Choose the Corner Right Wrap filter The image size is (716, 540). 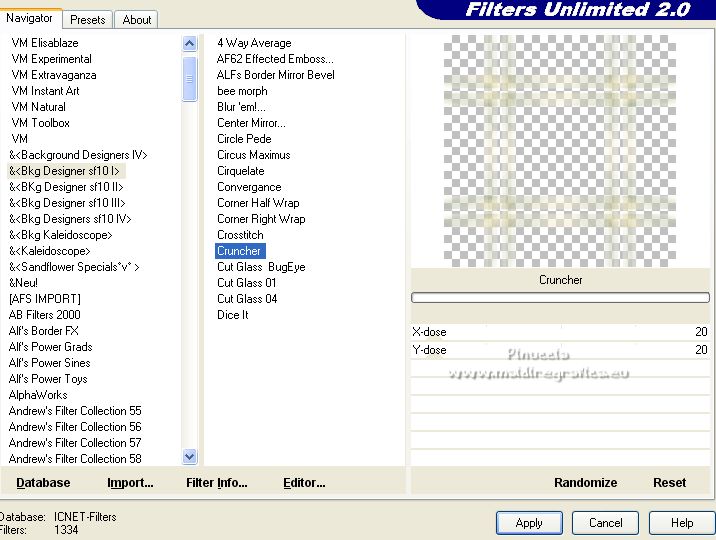point(261,219)
